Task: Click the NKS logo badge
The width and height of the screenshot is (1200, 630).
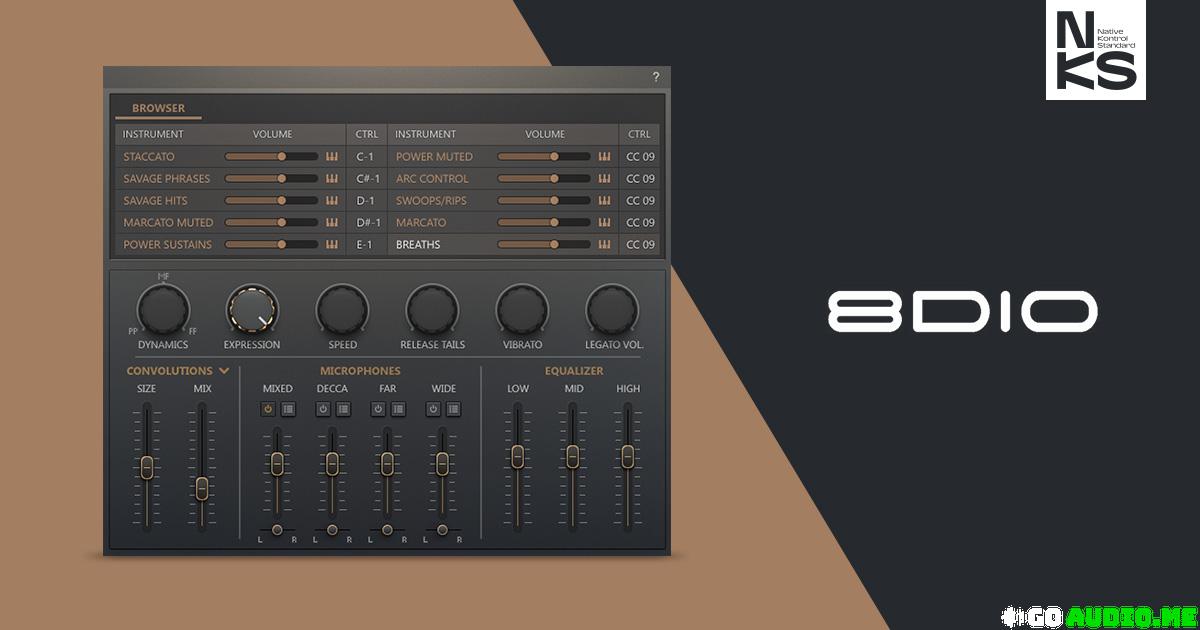Action: pos(1095,50)
